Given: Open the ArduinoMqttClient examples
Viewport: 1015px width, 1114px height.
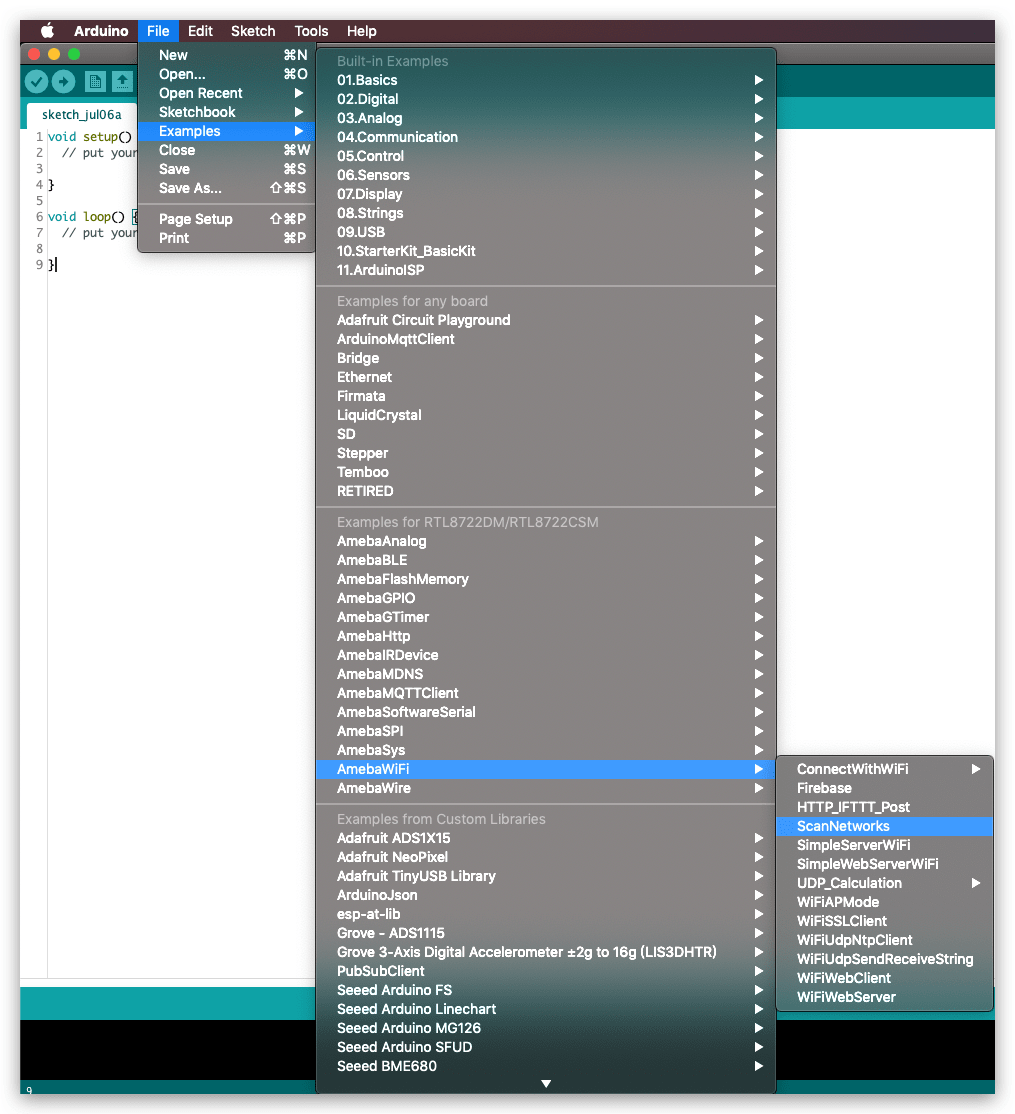Looking at the screenshot, I should [546, 339].
